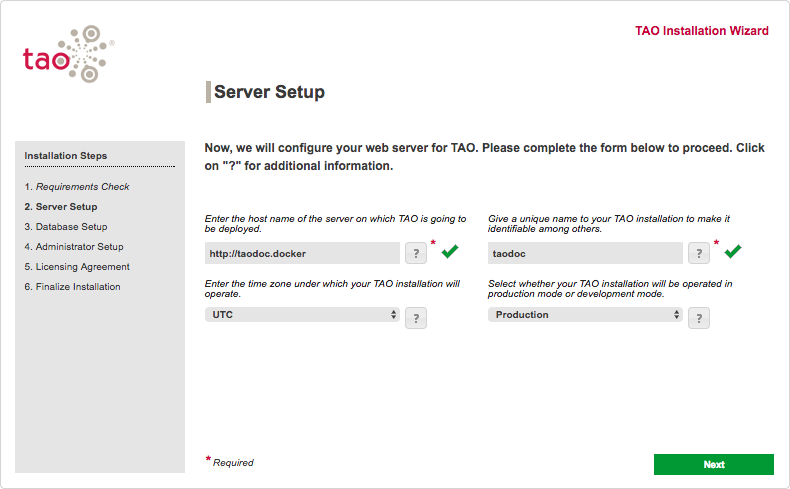Click the TAO Installation Wizard title
Screen dimensions: 790x489
click(702, 31)
